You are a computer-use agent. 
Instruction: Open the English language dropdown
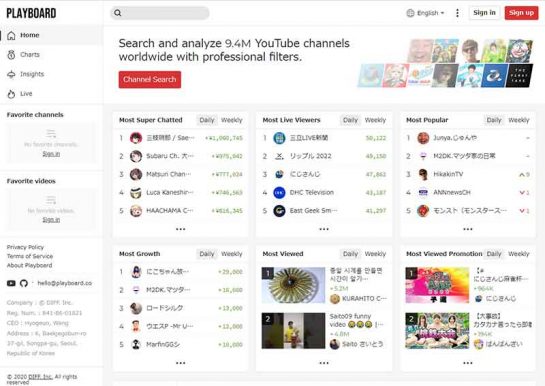pos(425,13)
